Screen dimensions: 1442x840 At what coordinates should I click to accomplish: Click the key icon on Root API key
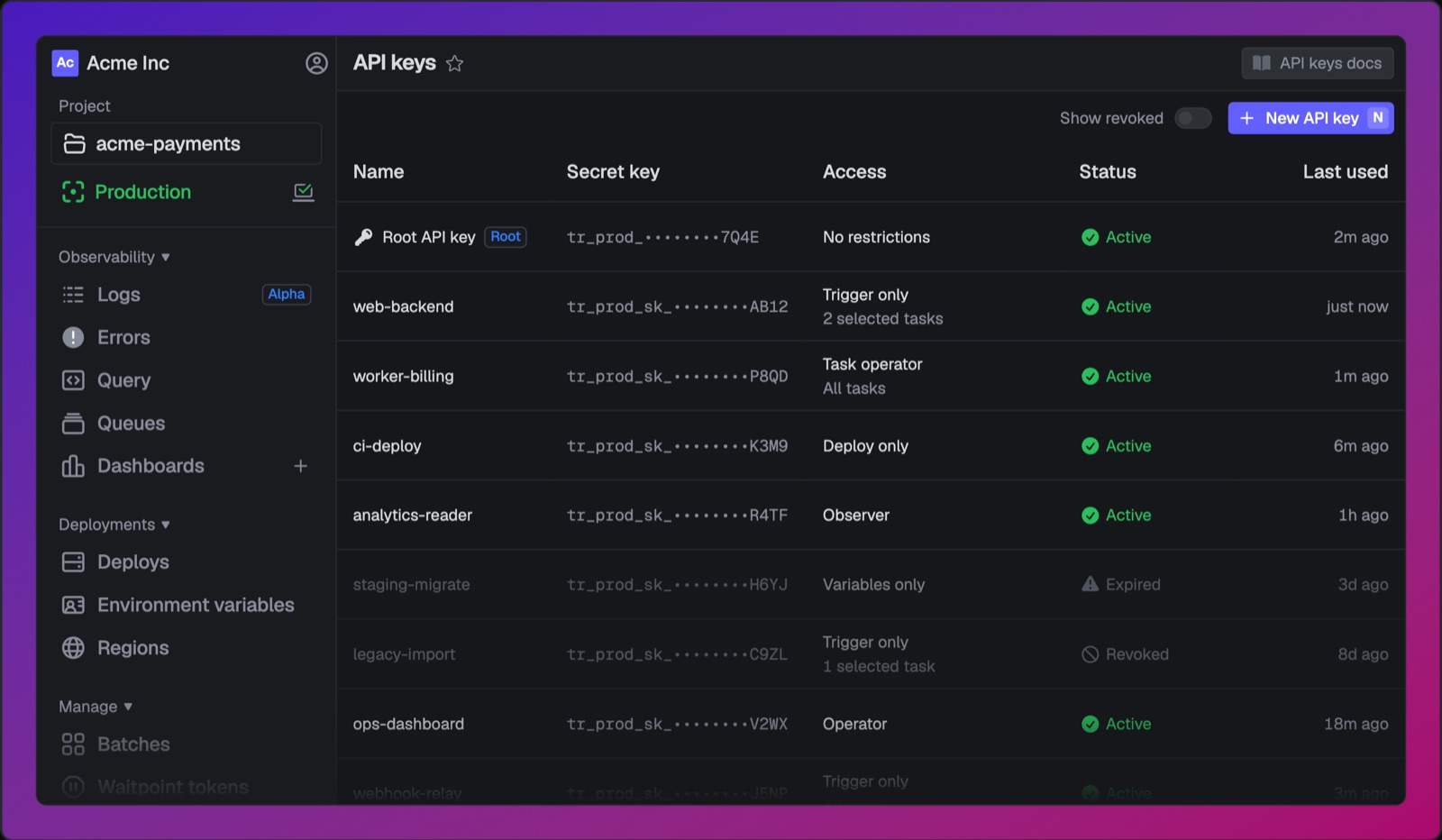(363, 237)
